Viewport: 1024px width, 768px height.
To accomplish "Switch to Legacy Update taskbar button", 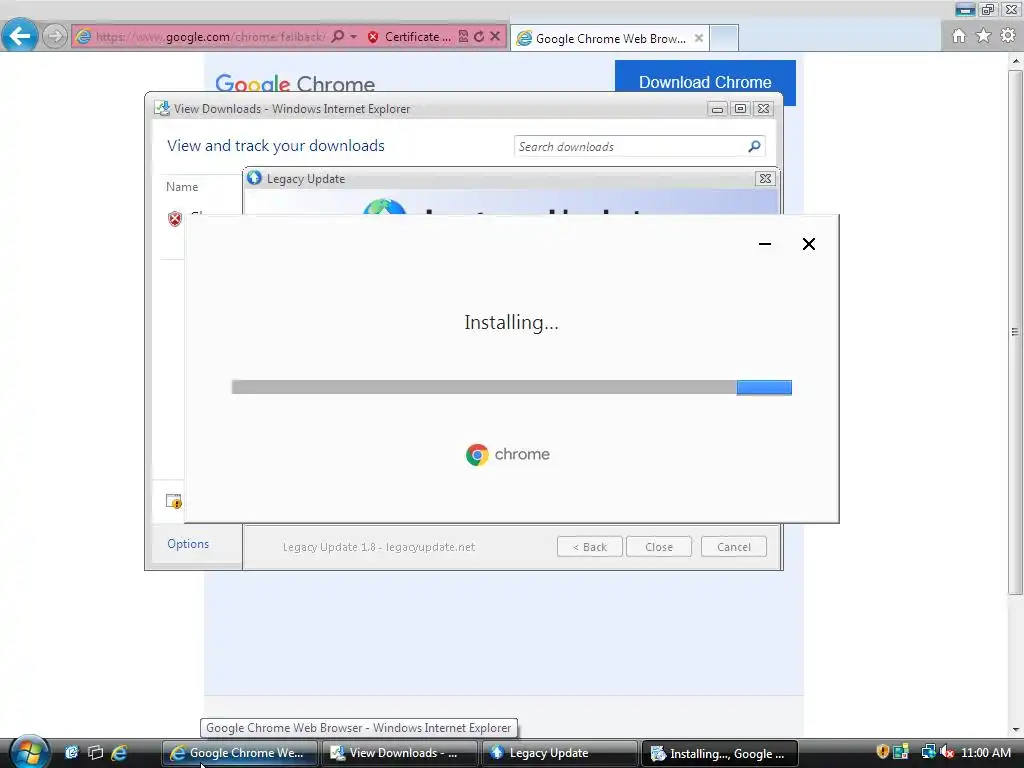I will [x=560, y=753].
